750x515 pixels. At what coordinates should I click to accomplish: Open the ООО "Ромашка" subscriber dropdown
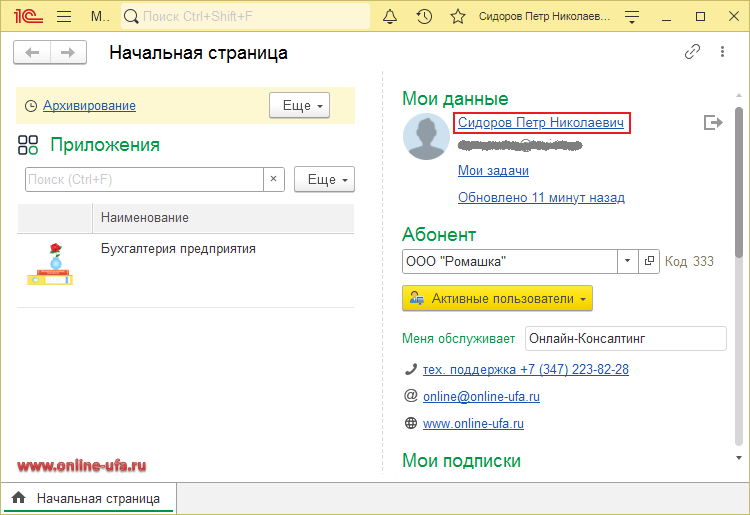[x=627, y=261]
